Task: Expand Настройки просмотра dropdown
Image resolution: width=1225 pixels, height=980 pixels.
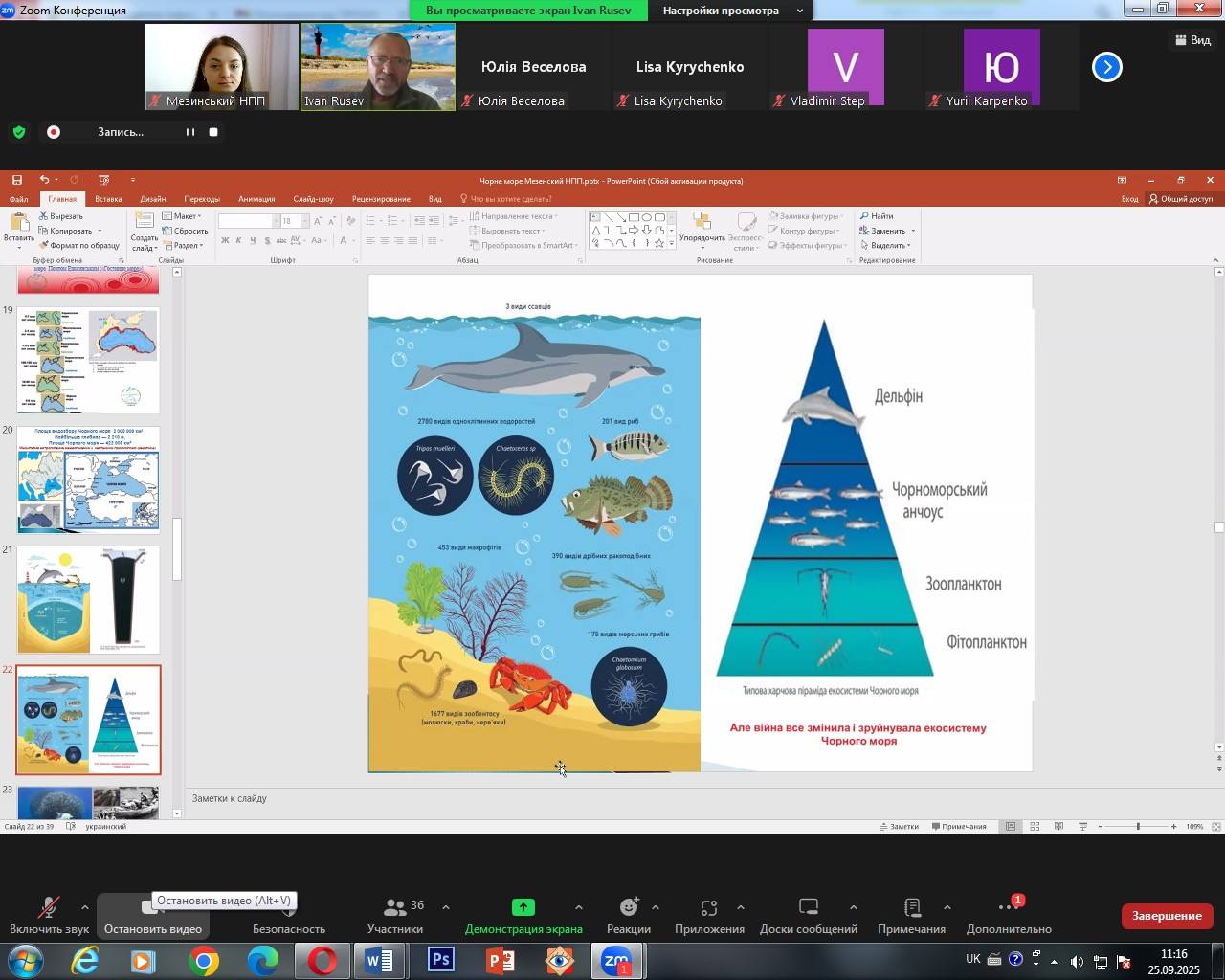Action: 732,11
